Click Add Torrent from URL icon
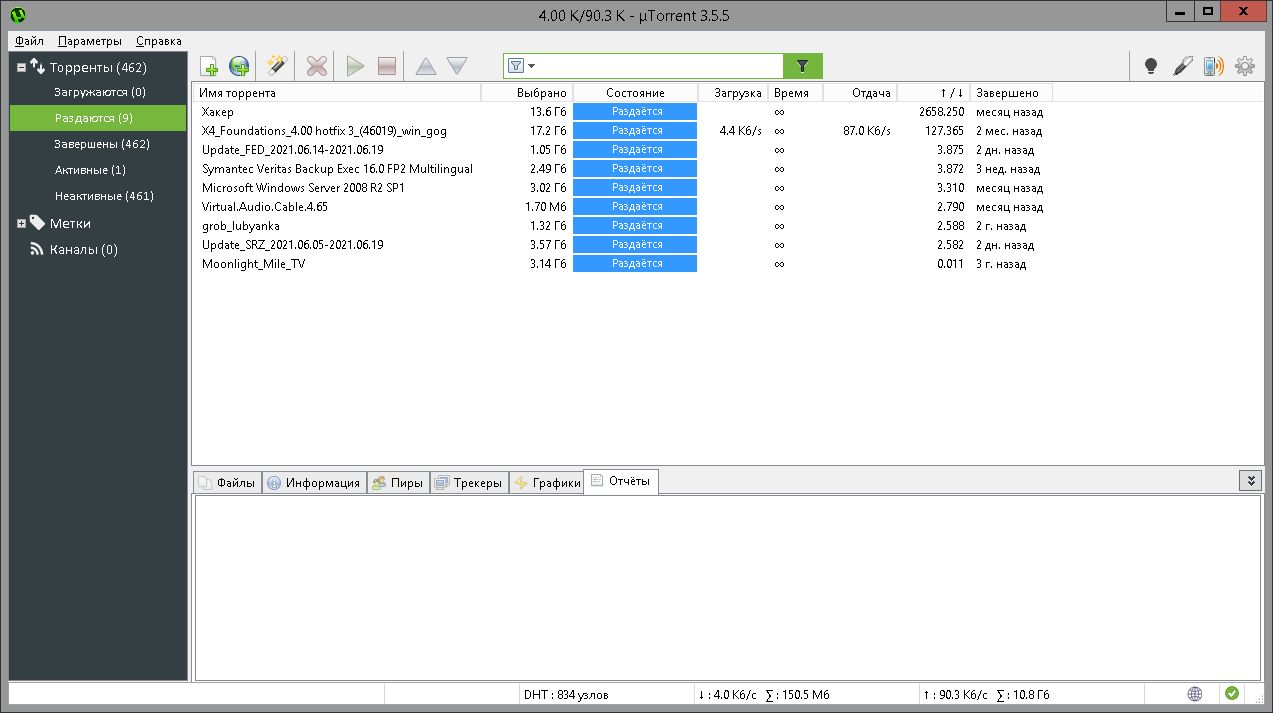The height and width of the screenshot is (713, 1273). [x=239, y=66]
